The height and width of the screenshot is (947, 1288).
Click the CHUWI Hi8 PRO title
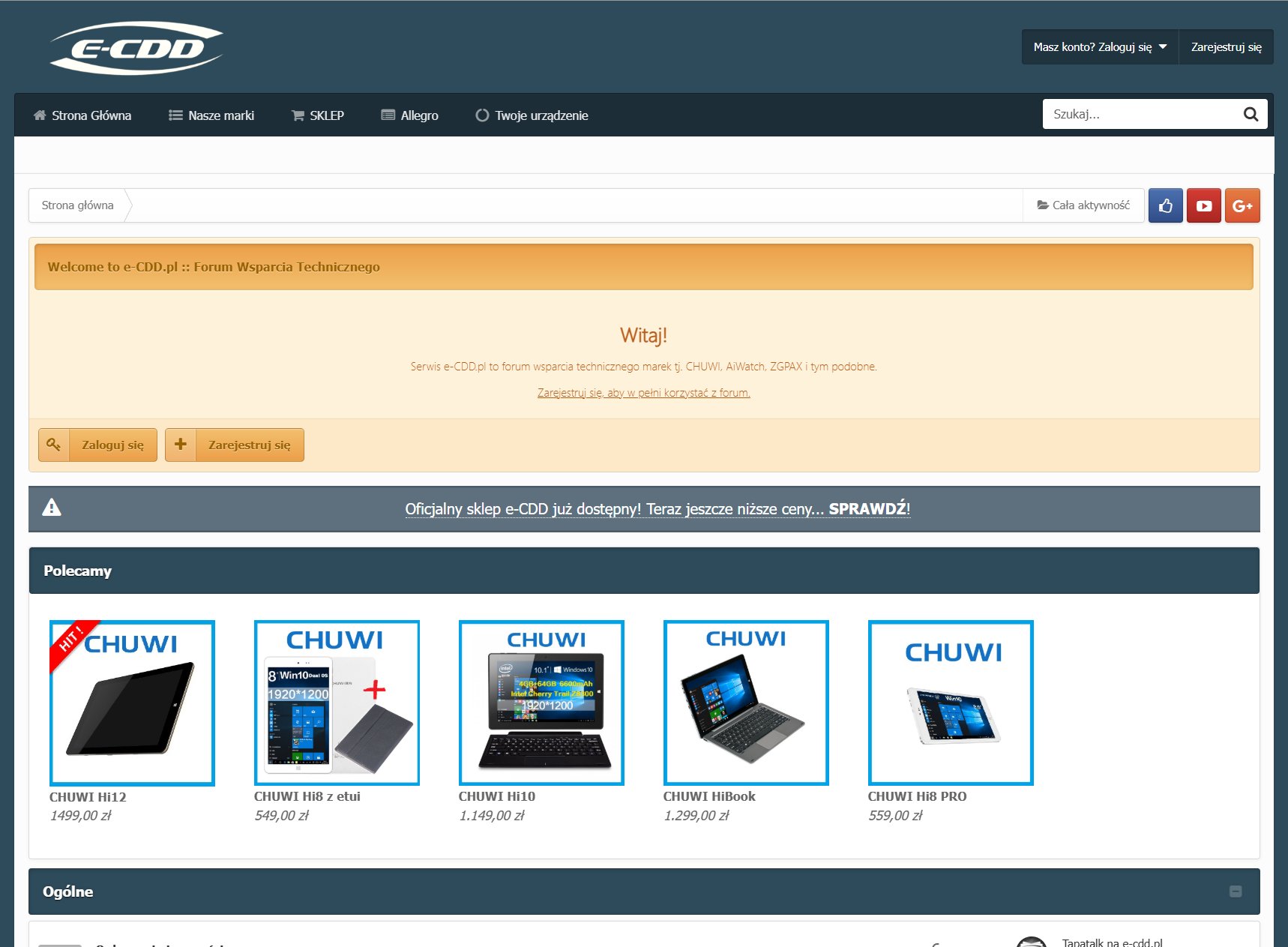pos(918,796)
